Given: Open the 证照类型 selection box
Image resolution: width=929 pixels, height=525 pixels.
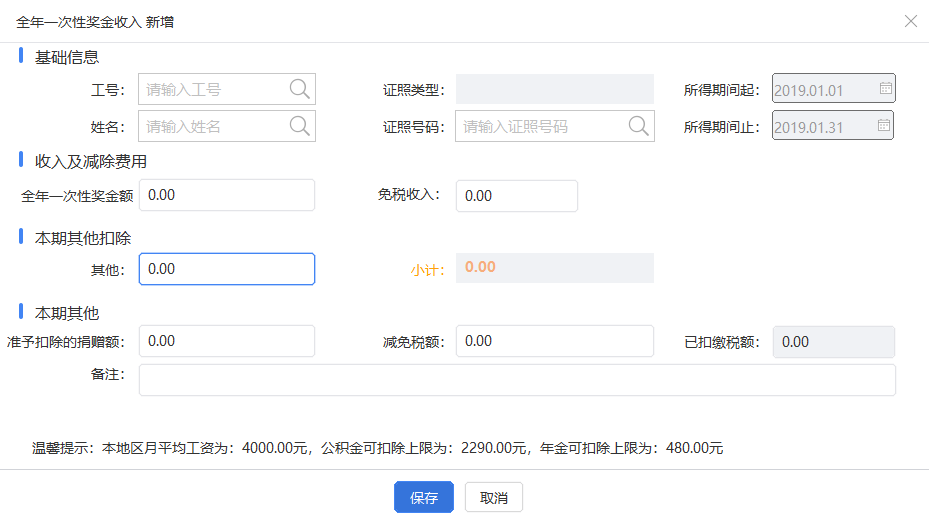Looking at the screenshot, I should pyautogui.click(x=555, y=89).
